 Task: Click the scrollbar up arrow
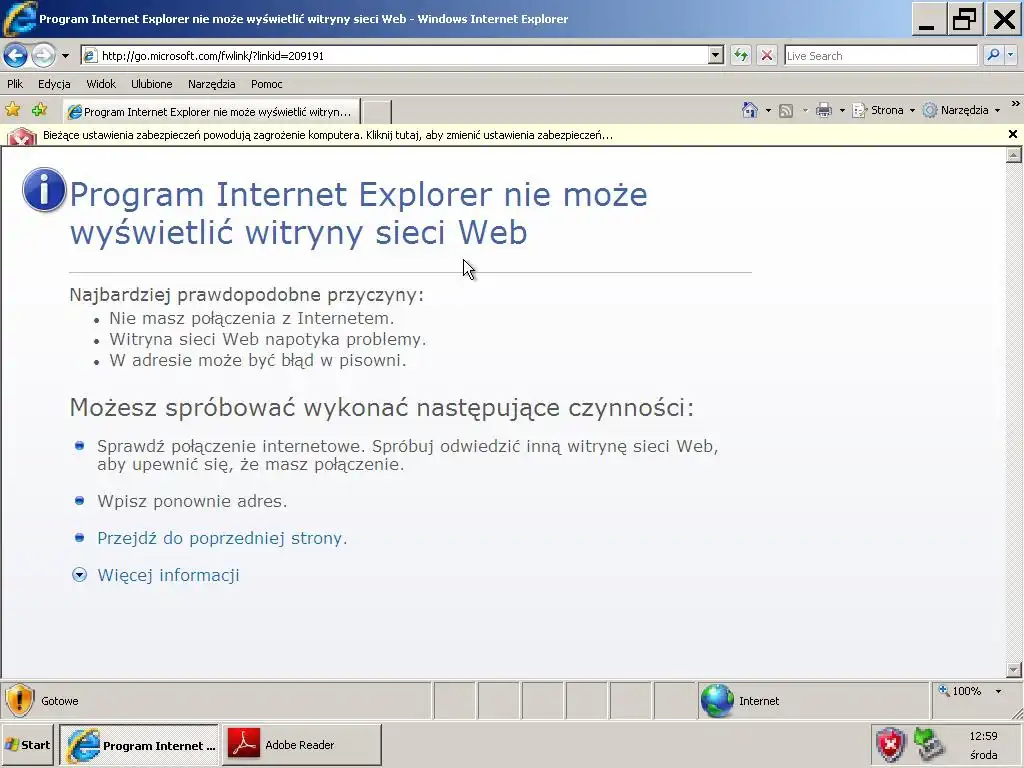click(x=1014, y=155)
